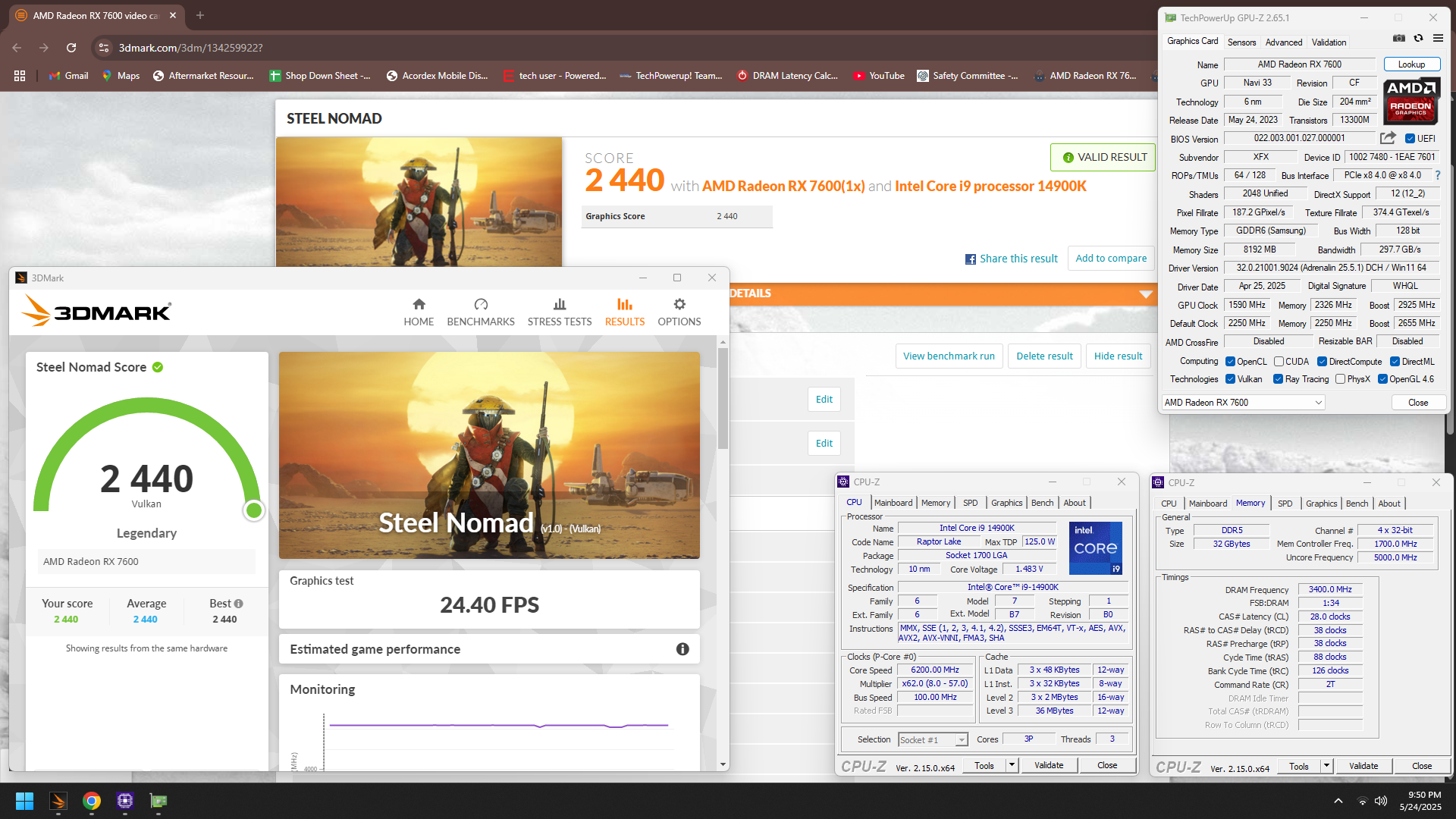Click Steel Nomad benchmark thumbnail in 3DMark app
This screenshot has height=819, width=1456.
pyautogui.click(x=489, y=455)
